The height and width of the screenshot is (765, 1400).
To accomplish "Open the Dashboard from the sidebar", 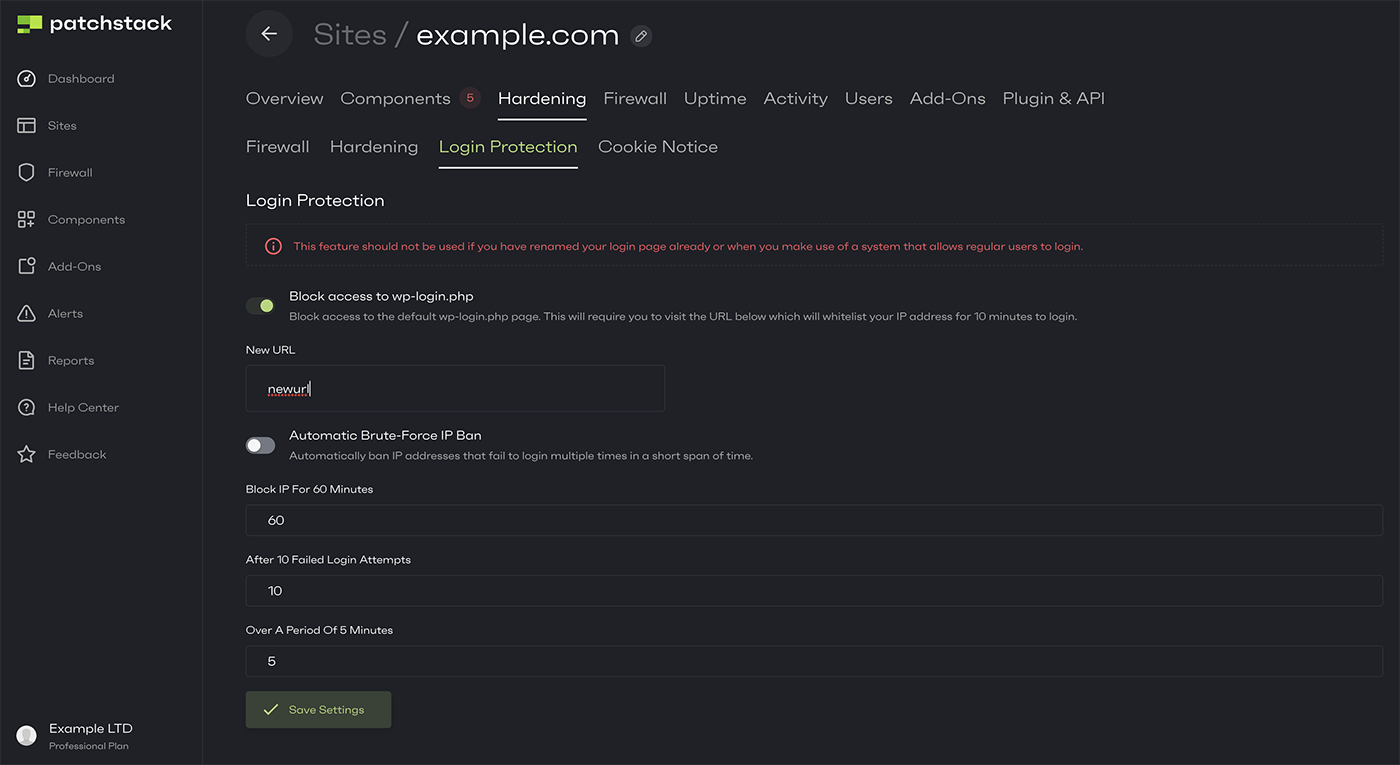I will [81, 78].
